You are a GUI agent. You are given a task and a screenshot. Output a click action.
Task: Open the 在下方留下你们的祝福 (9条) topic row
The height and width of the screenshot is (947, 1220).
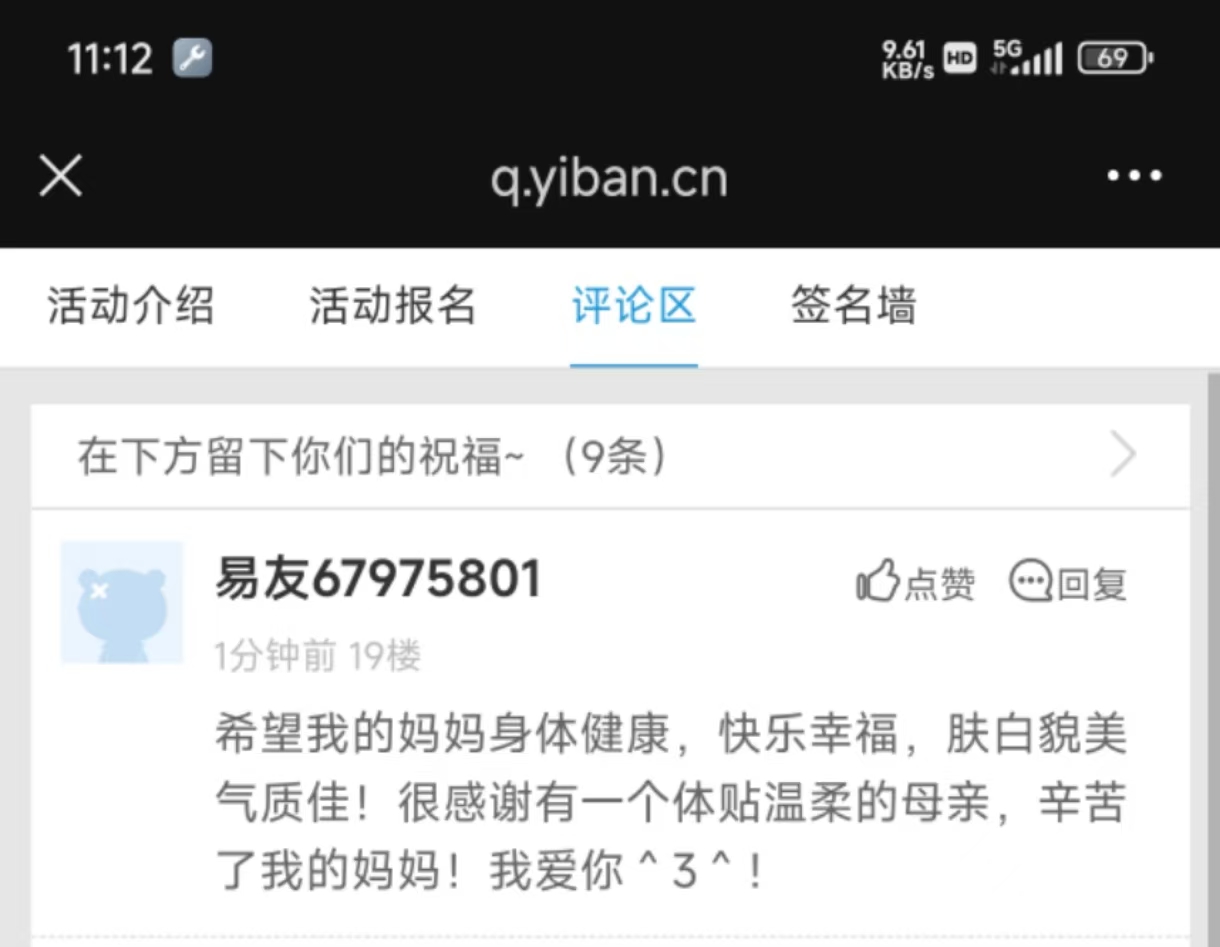pyautogui.click(x=610, y=457)
